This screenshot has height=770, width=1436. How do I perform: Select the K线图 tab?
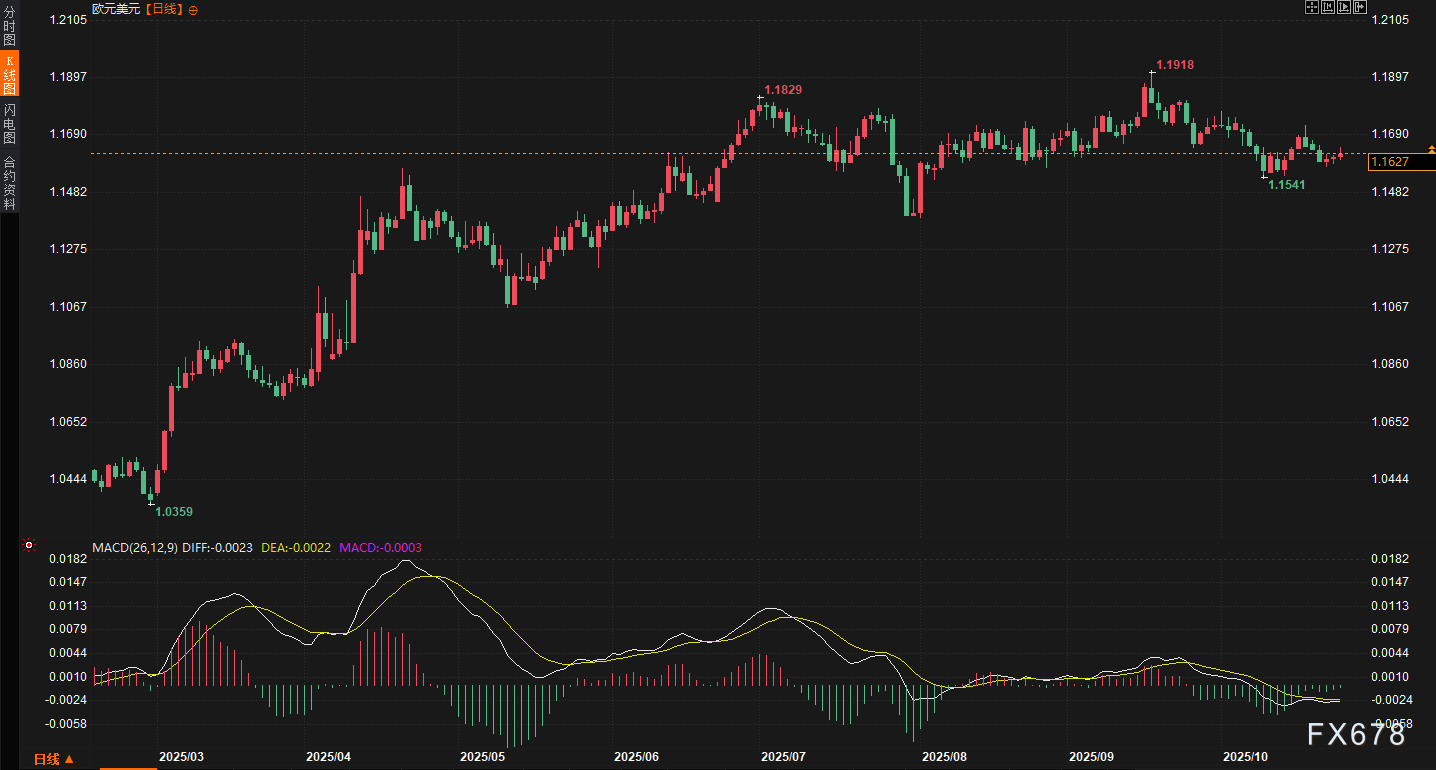pyautogui.click(x=9, y=75)
